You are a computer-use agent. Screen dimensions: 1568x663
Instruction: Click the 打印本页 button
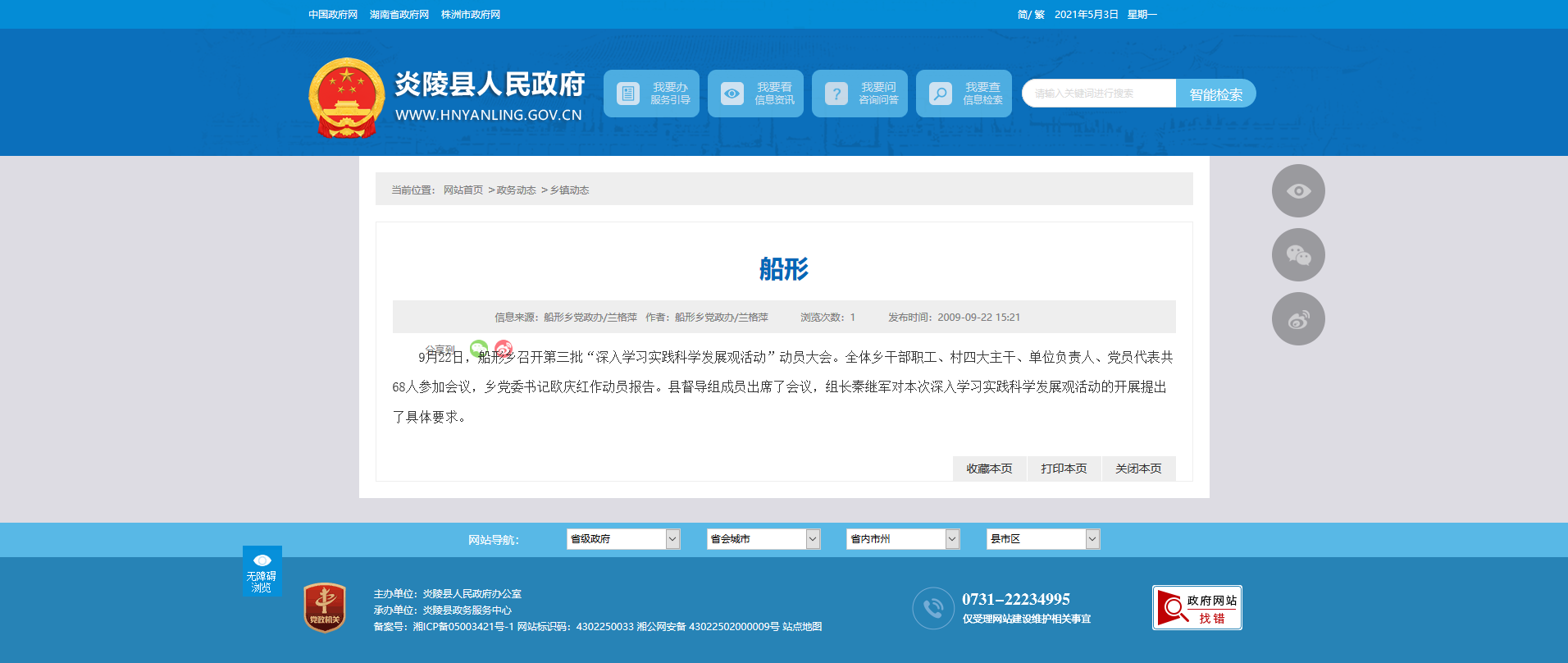1064,469
